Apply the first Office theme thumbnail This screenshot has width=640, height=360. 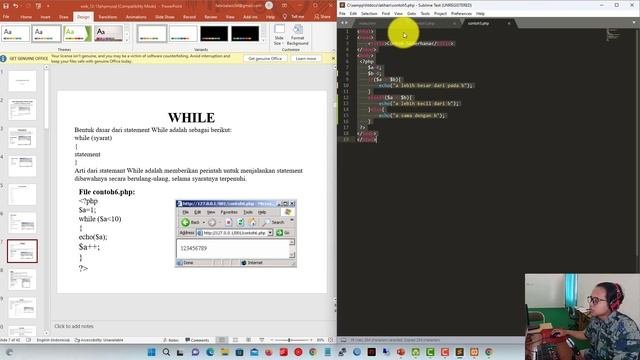pyautogui.click(x=16, y=33)
